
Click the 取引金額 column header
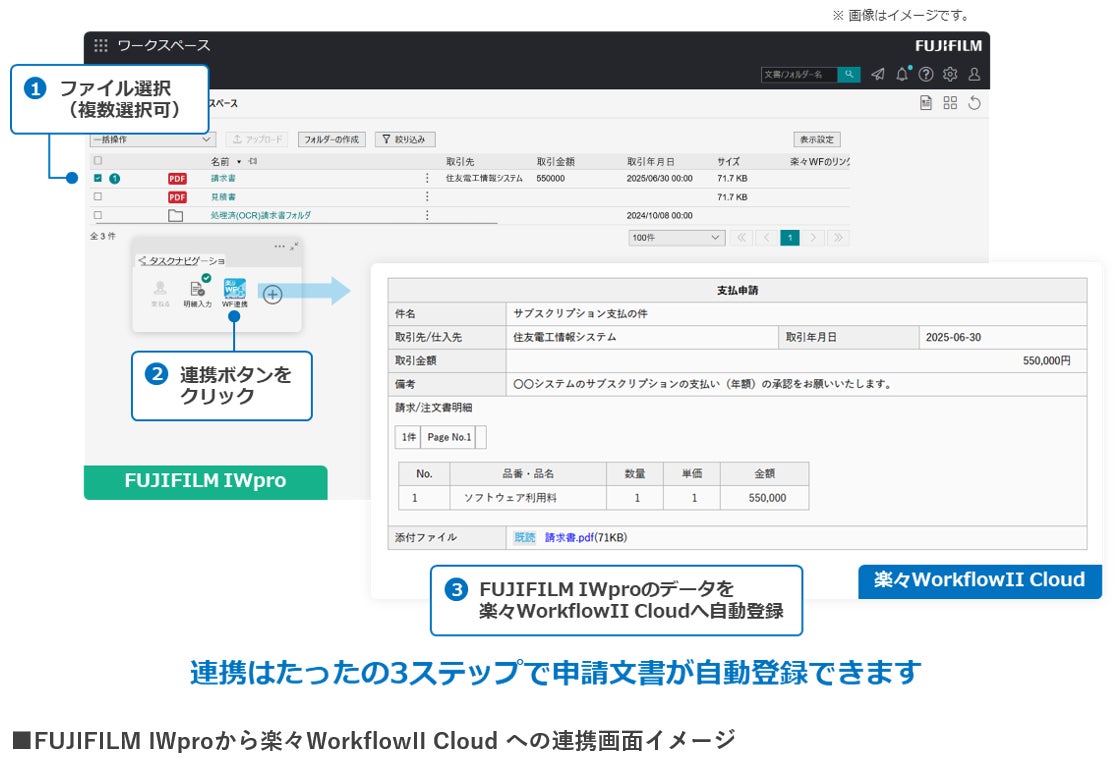556,162
